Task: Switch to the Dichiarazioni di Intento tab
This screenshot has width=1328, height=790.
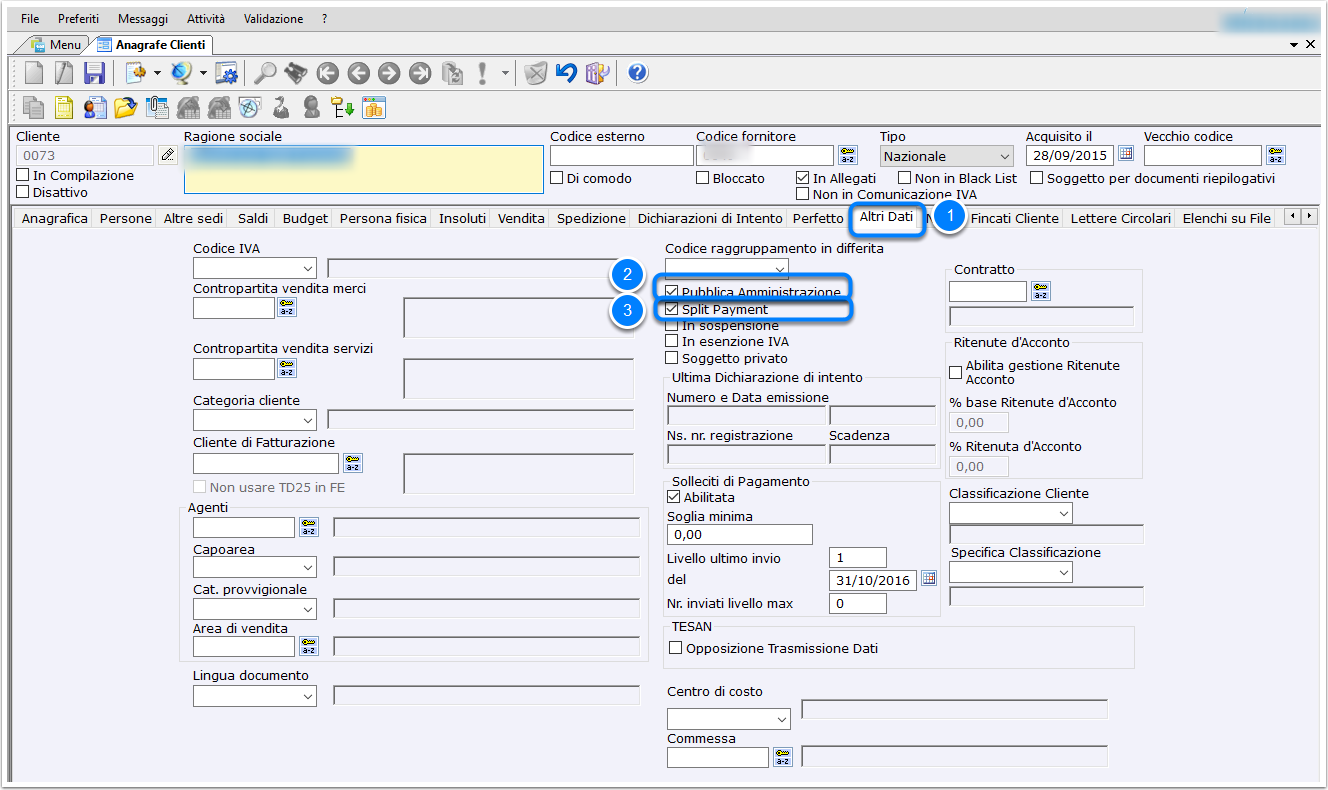Action: [x=710, y=218]
